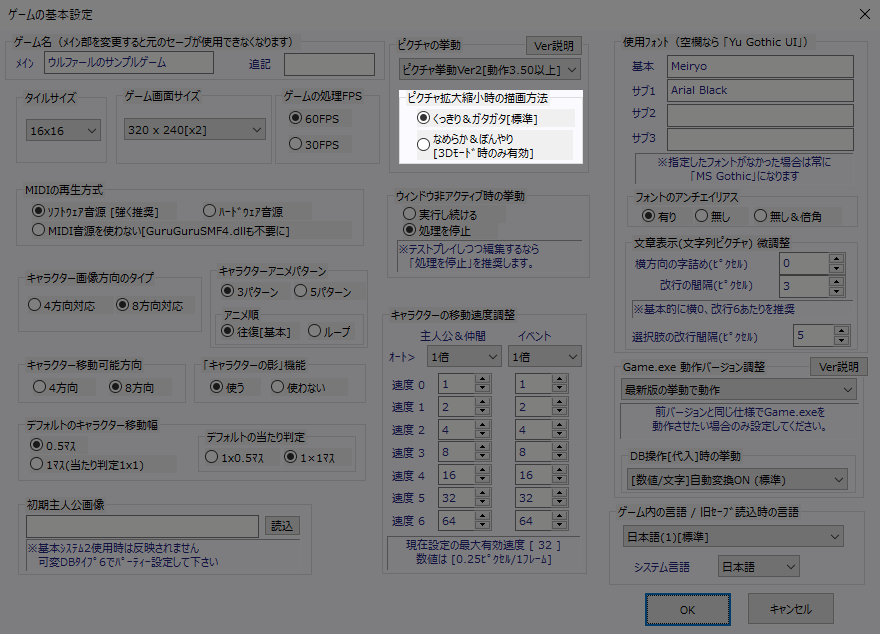Open the システム言語 dropdown
880x634 pixels.
pos(758,567)
